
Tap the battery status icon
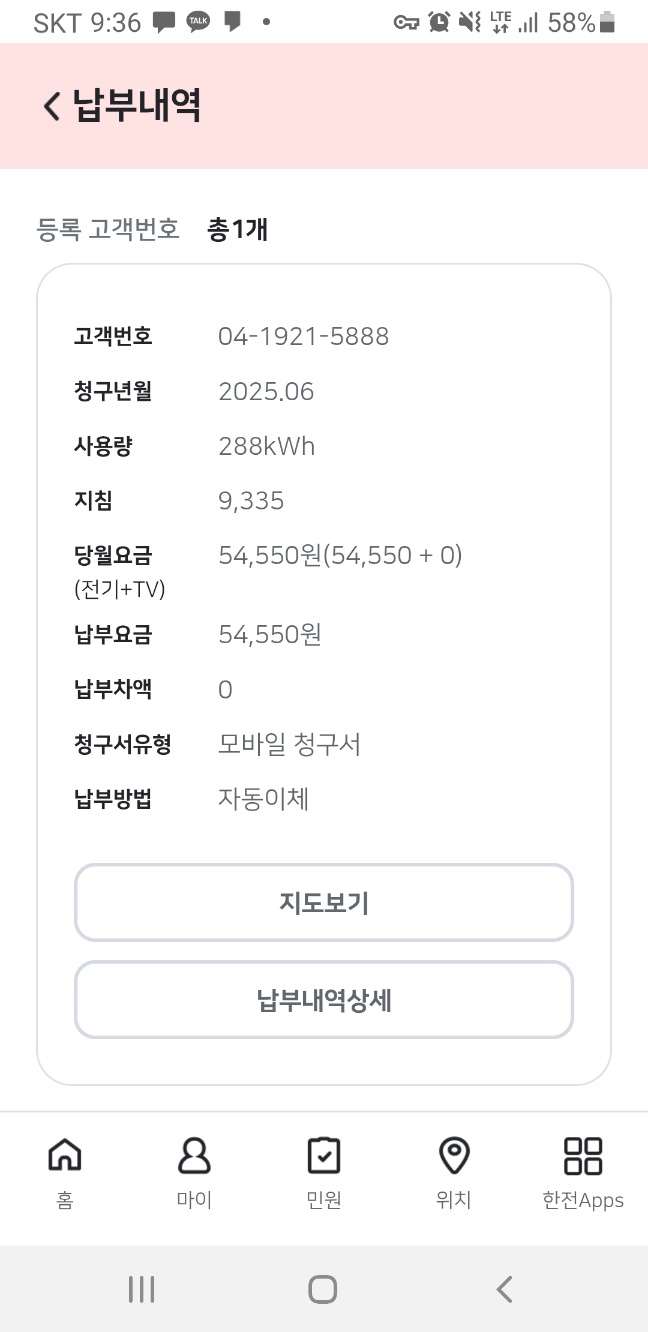coord(607,23)
